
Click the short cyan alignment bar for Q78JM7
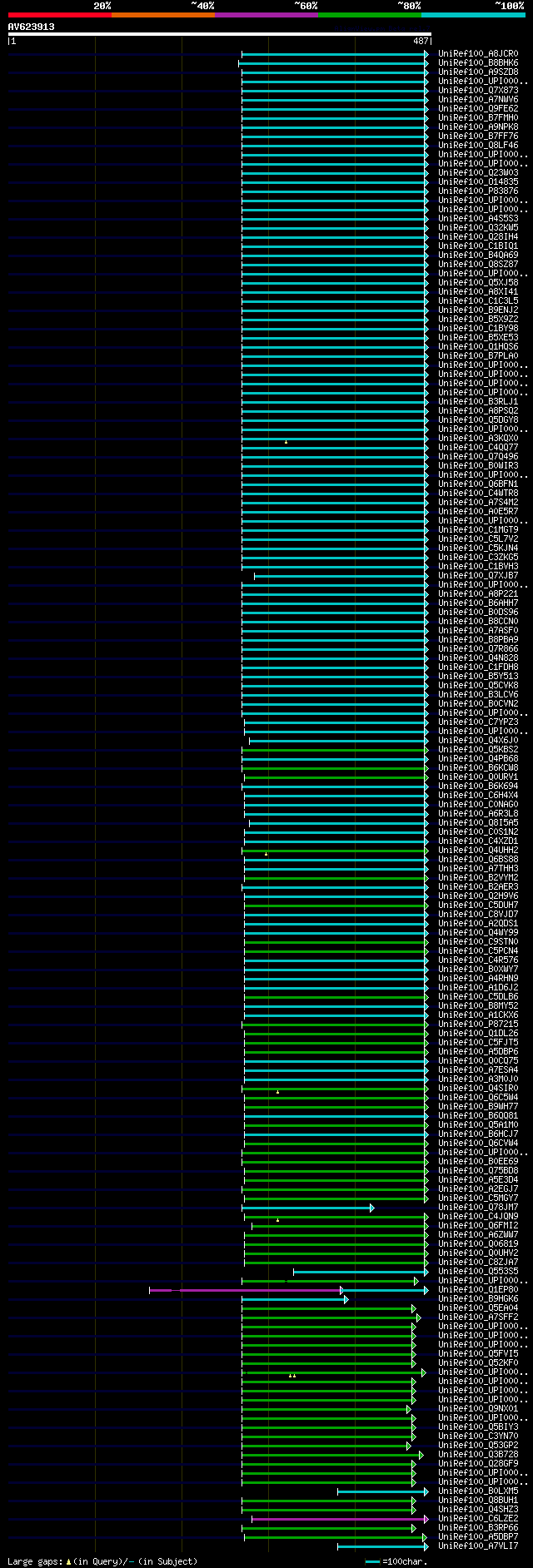coord(308,1208)
